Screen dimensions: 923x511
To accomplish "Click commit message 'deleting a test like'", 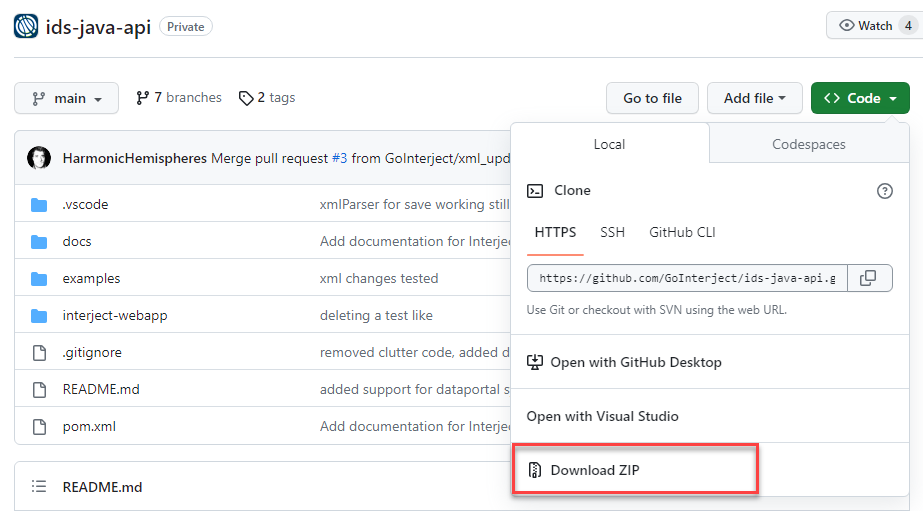I will point(376,316).
